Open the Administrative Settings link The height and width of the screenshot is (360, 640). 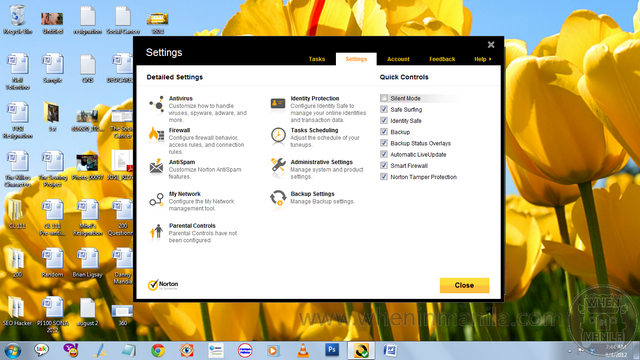point(322,162)
